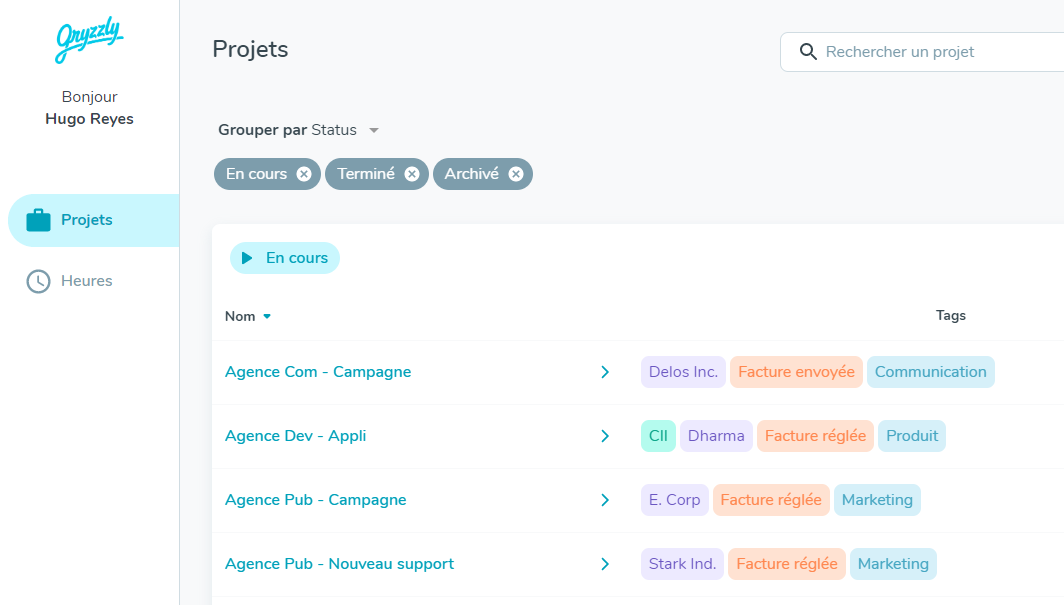Click Facture réglée tag on Agence Dev row
Image resolution: width=1064 pixels, height=605 pixels.
point(815,436)
